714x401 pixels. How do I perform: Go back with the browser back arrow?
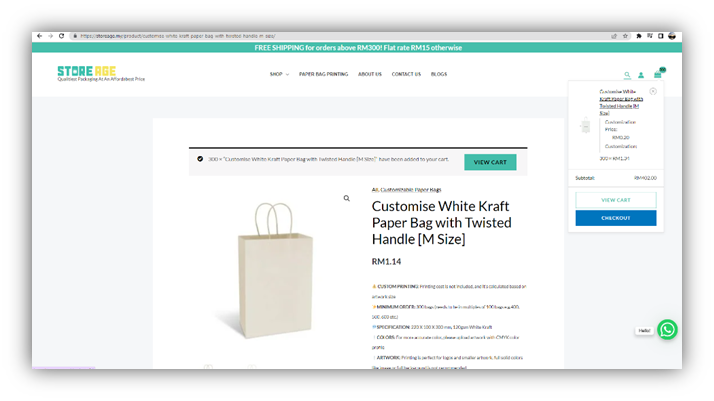40,36
